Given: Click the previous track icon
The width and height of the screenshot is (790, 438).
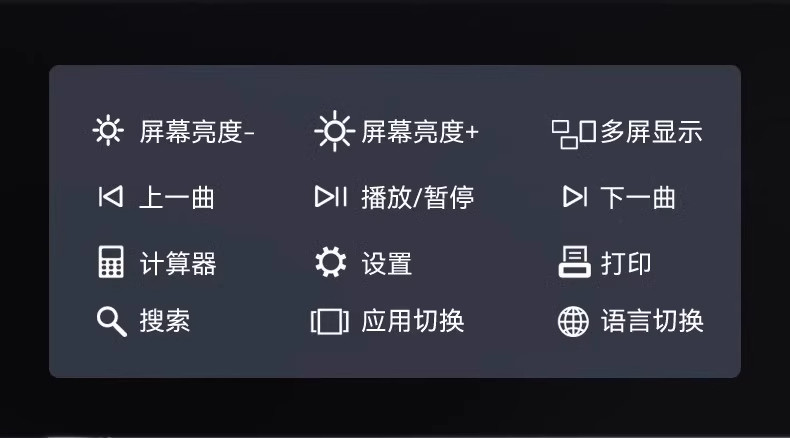Looking at the screenshot, I should 111,197.
